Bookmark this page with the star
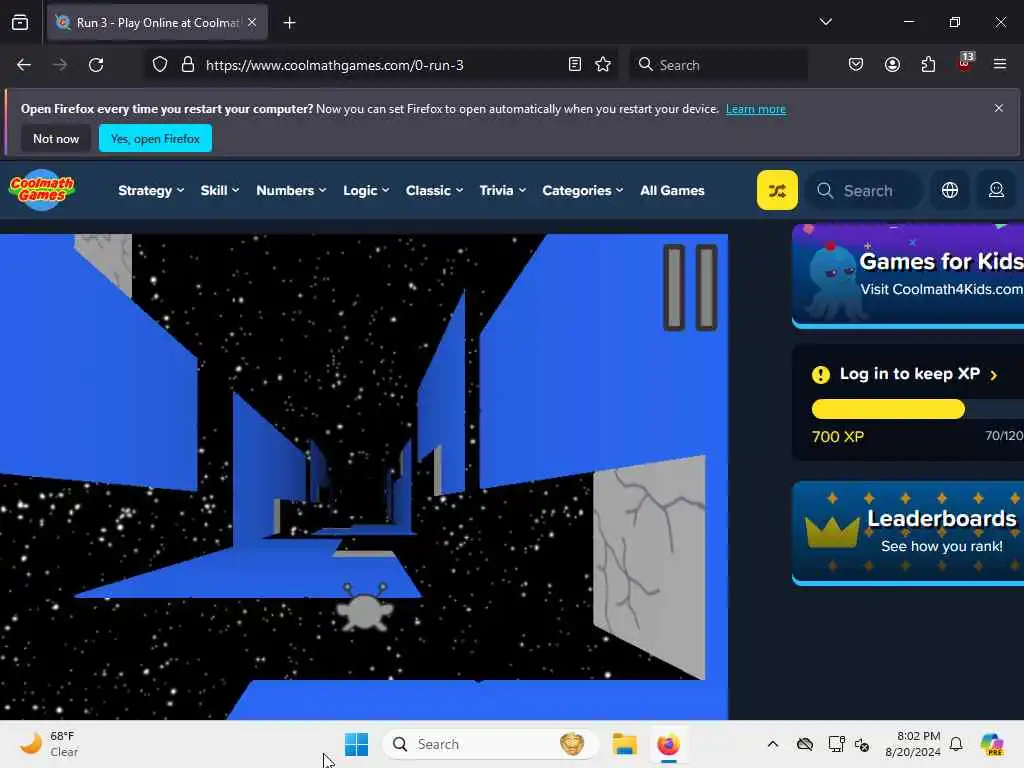The image size is (1024, 768). pyautogui.click(x=603, y=65)
